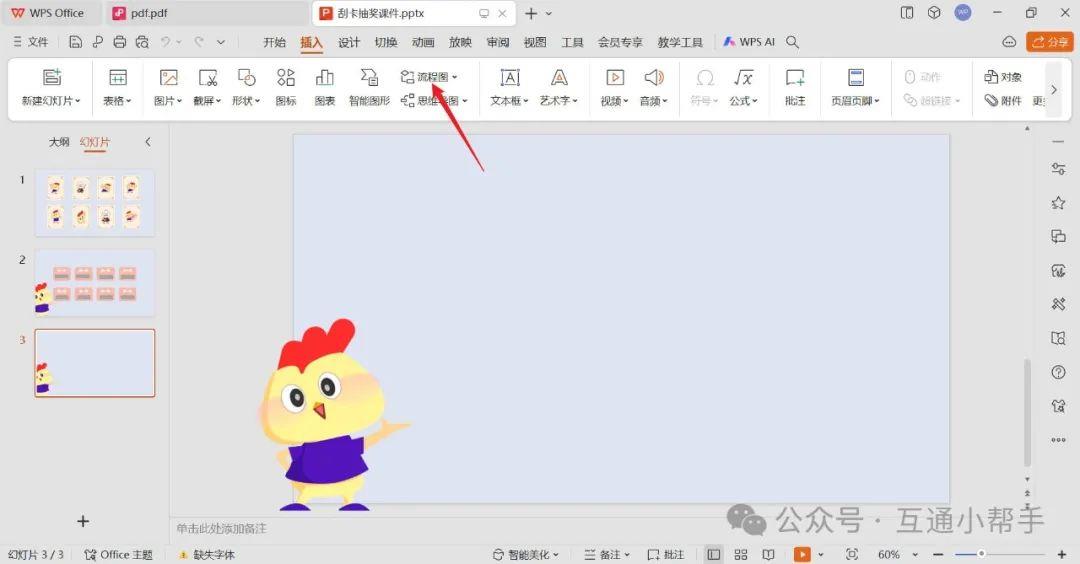Insert a Video (视频)

(614, 87)
